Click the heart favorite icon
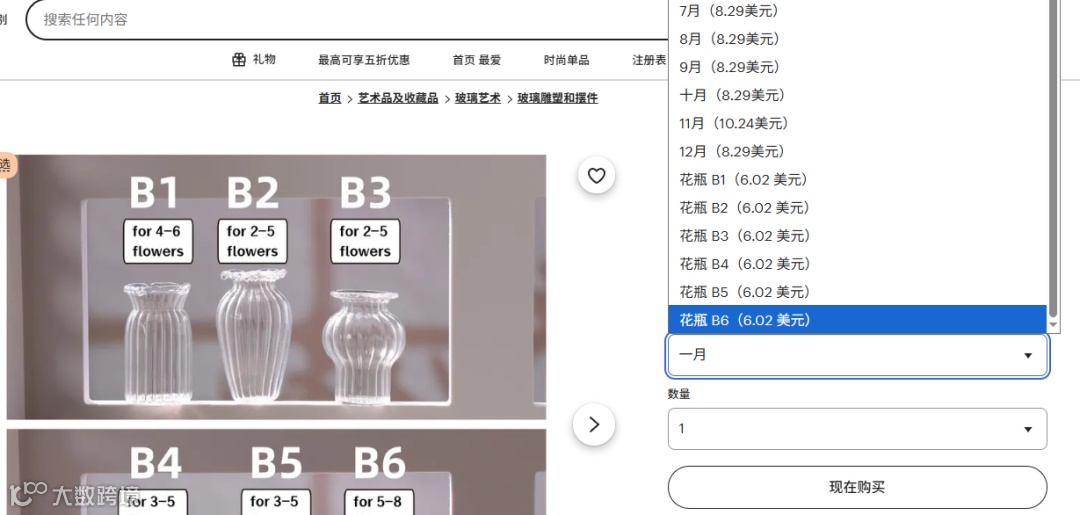 pos(596,176)
